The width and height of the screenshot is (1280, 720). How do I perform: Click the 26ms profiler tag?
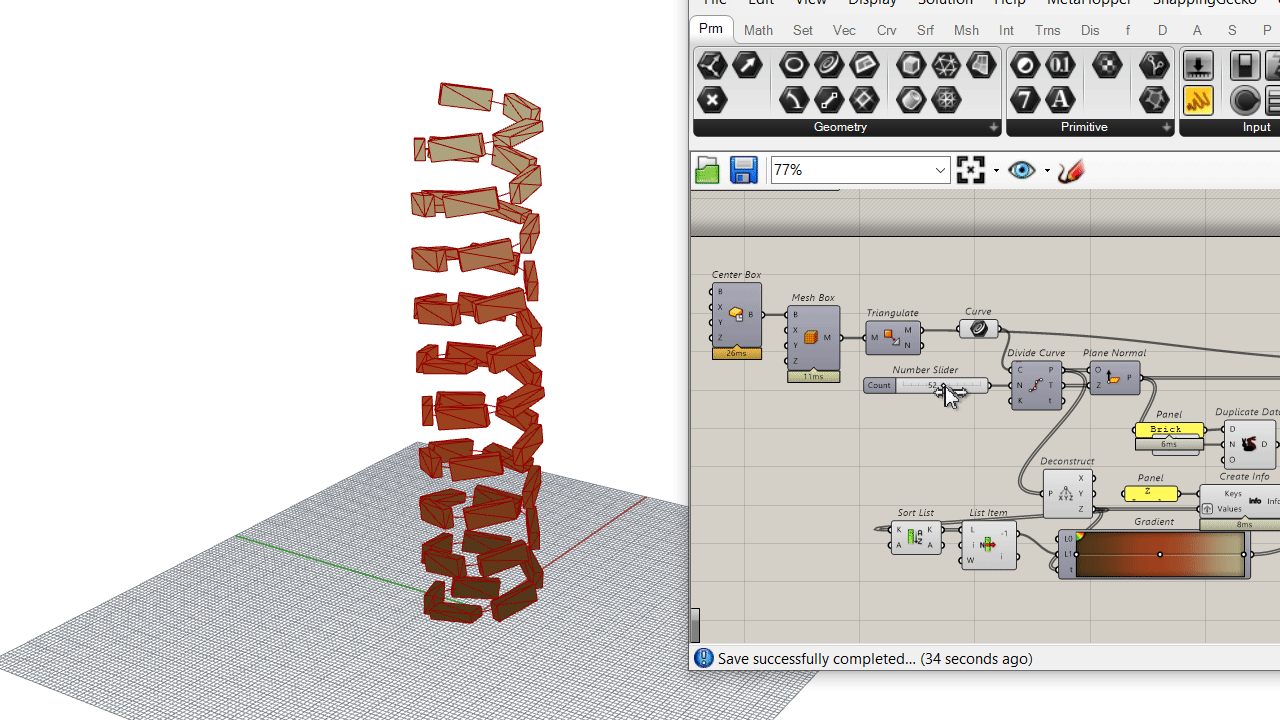click(737, 353)
